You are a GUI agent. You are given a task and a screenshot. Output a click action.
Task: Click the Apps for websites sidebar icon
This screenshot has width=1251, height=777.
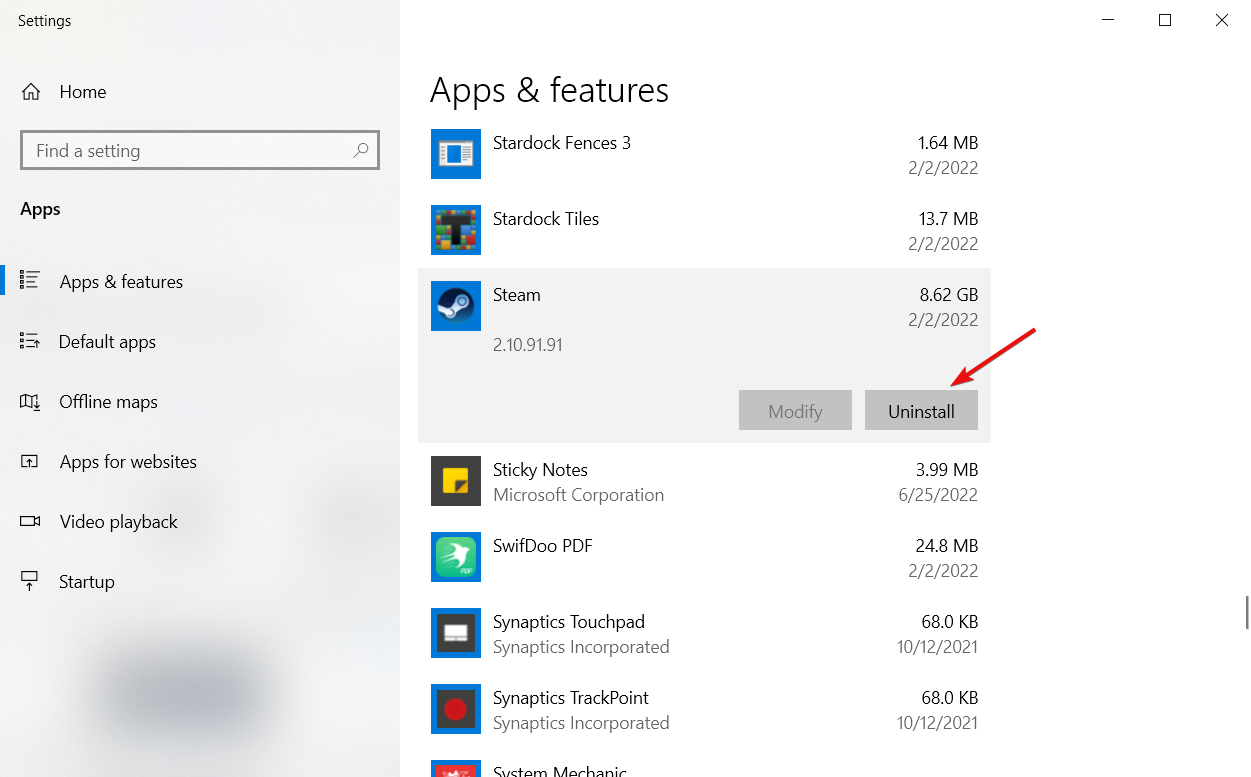(x=30, y=461)
